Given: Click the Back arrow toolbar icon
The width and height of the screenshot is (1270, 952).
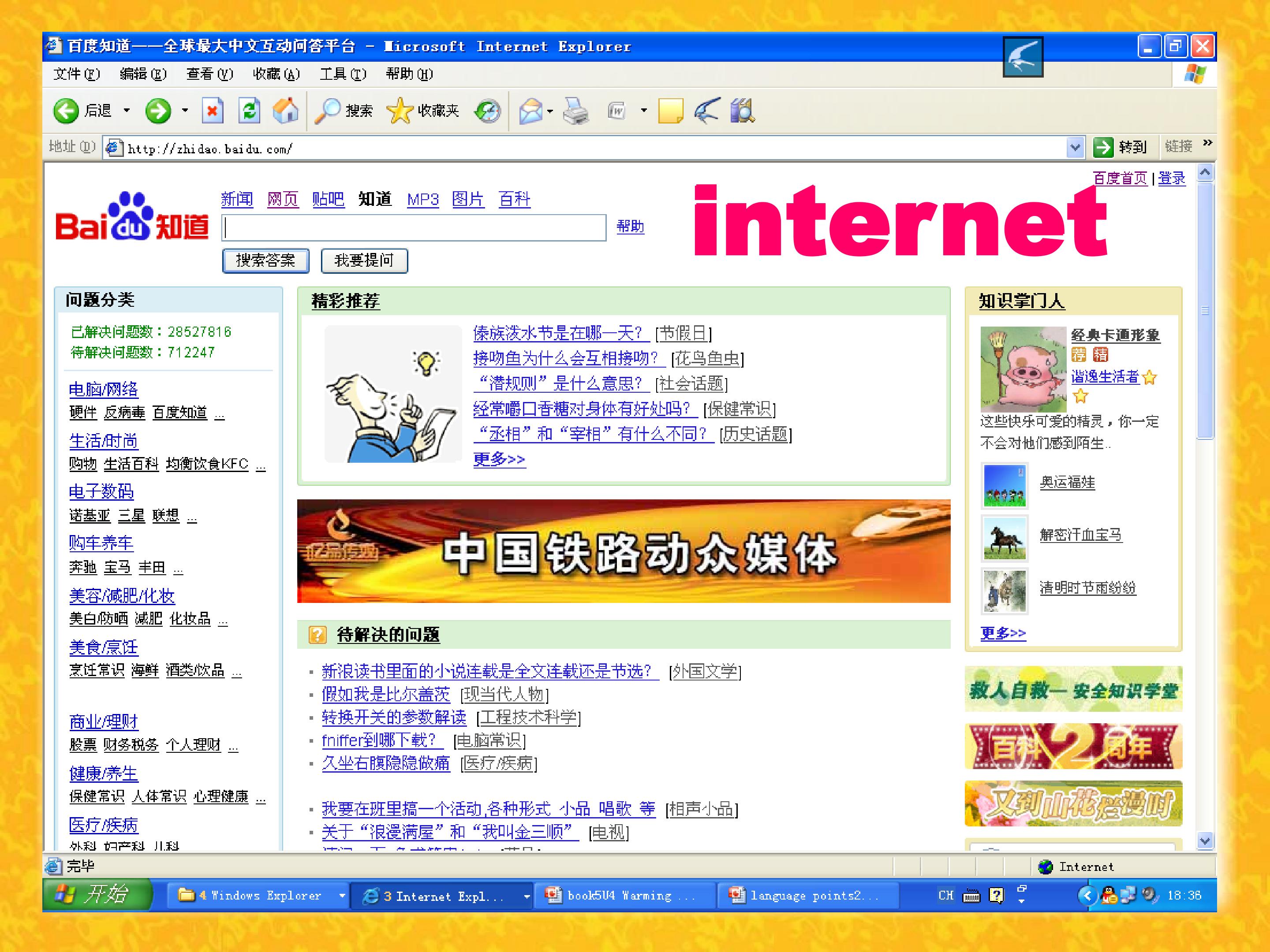Looking at the screenshot, I should point(66,111).
